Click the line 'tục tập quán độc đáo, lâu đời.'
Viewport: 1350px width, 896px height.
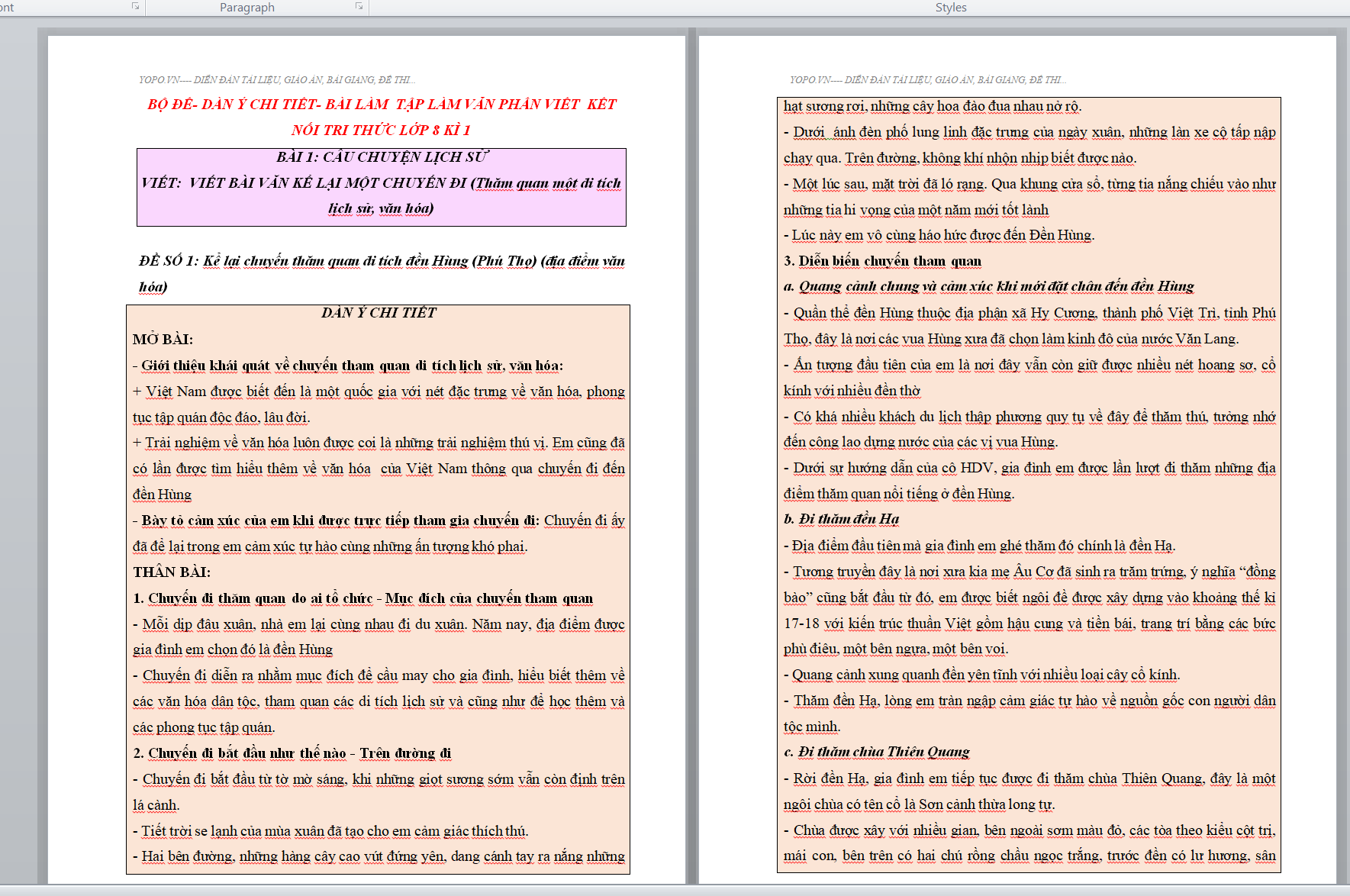tap(221, 417)
